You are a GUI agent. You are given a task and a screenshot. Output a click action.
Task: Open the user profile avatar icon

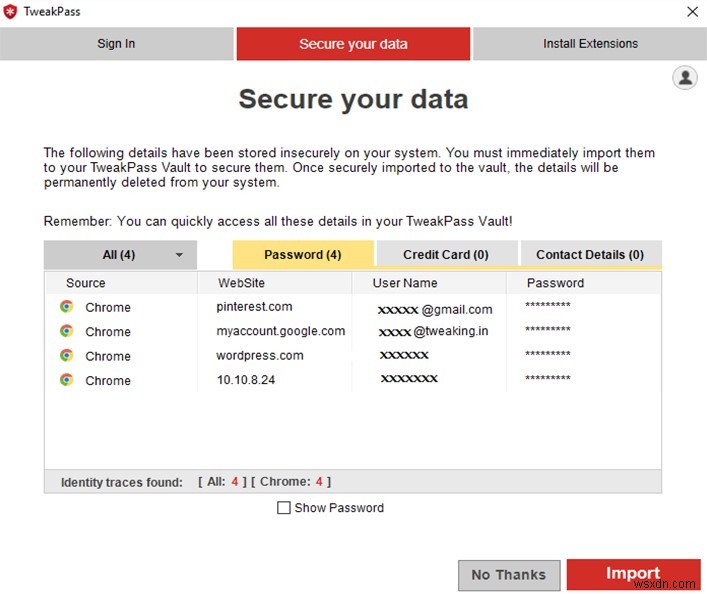(685, 78)
